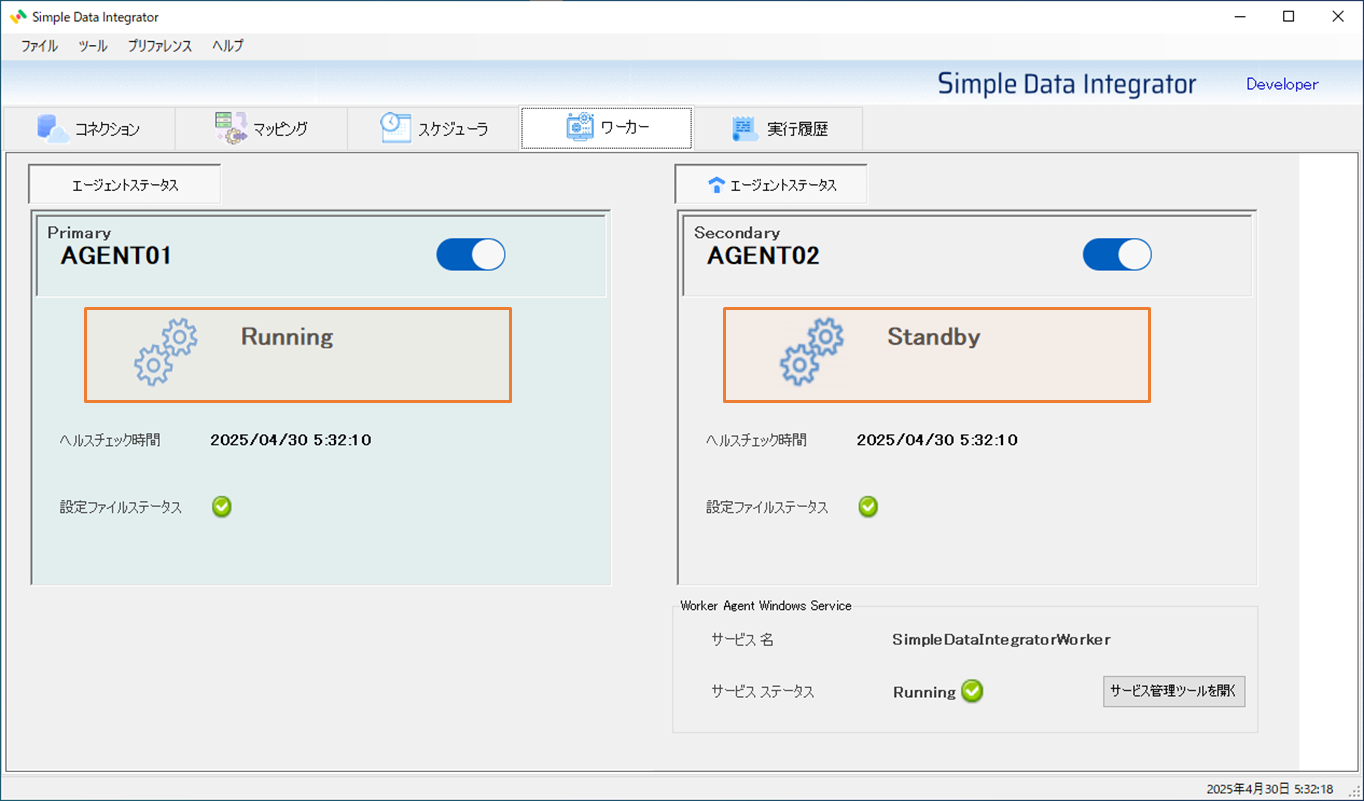Click the AGENT01 name text
This screenshot has height=801, width=1364.
click(116, 256)
